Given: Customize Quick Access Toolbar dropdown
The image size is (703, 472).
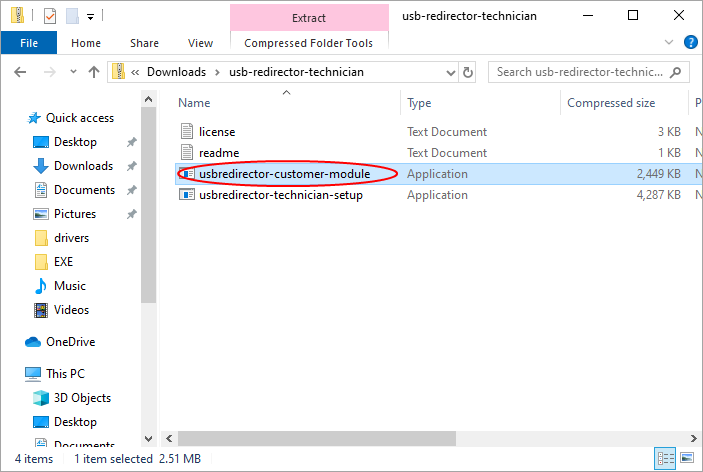Looking at the screenshot, I should coord(91,17).
